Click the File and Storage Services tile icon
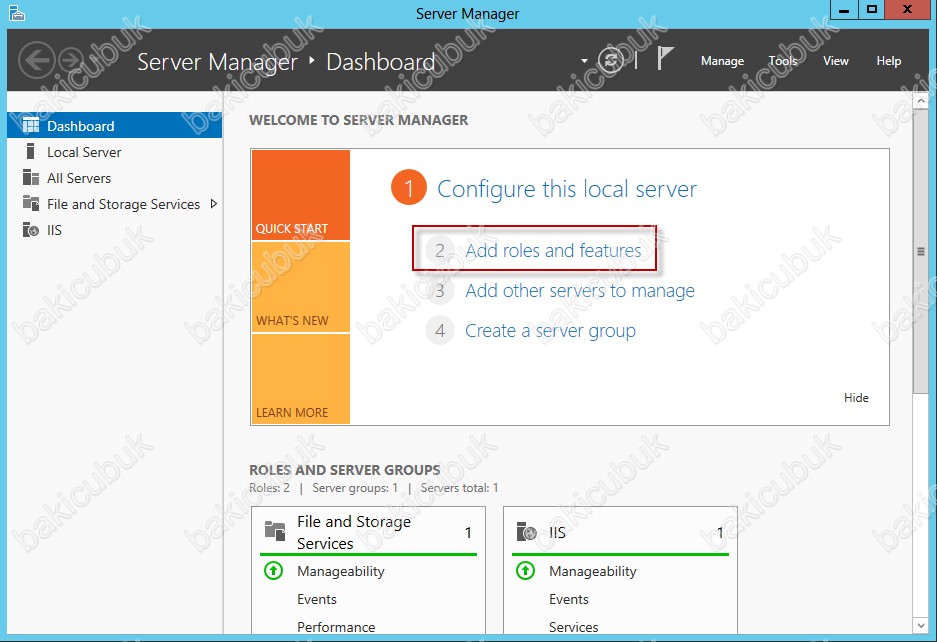 [275, 531]
